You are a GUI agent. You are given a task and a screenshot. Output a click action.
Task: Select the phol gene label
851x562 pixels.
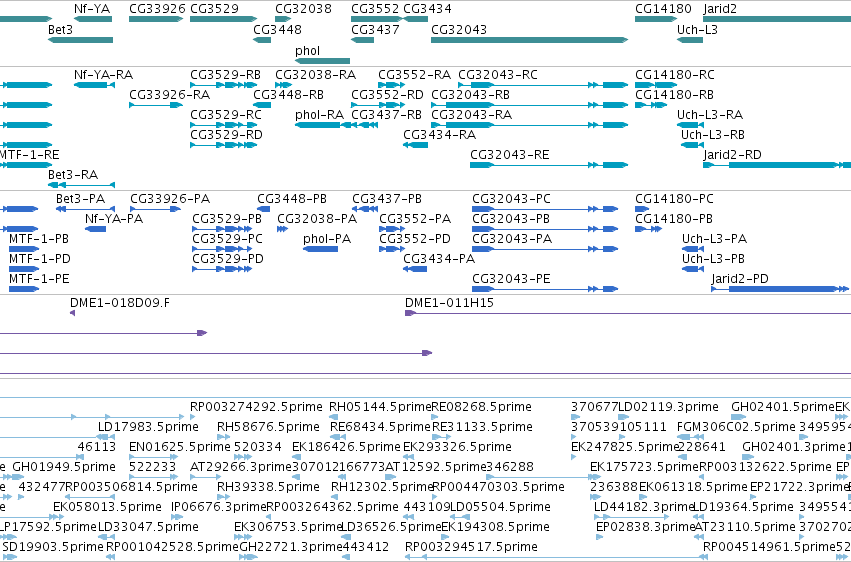point(307,51)
